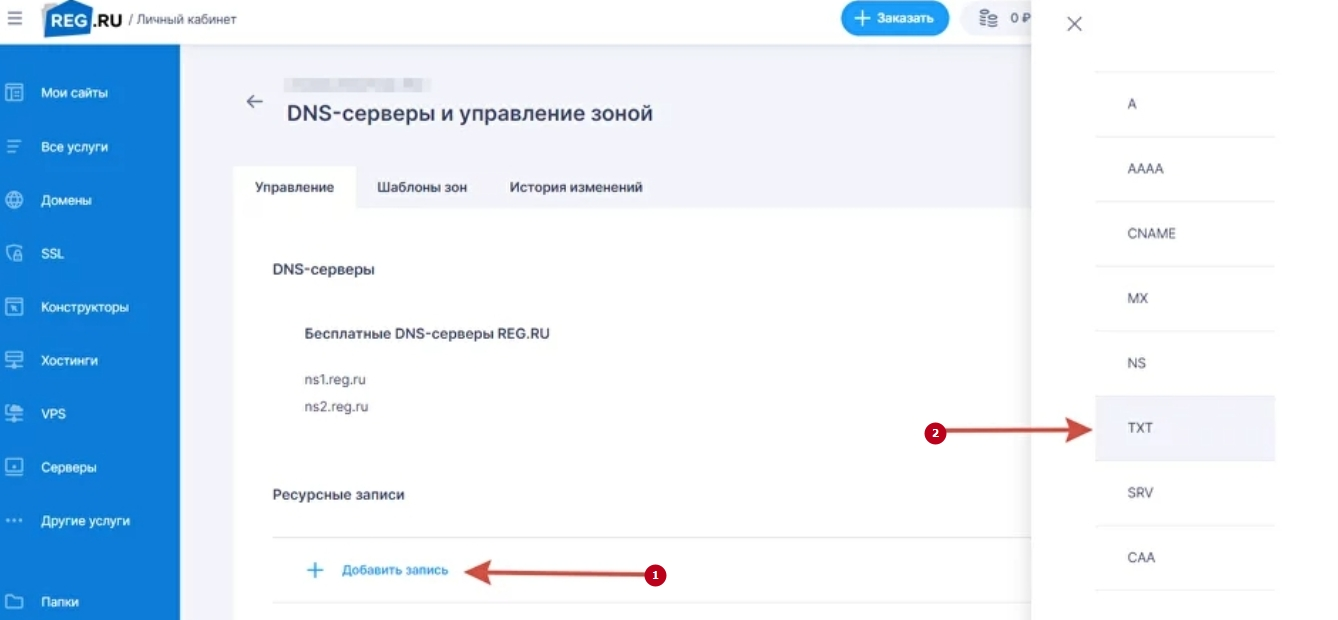The image size is (1338, 620).
Task: Select the MX record type
Action: (x=1185, y=299)
